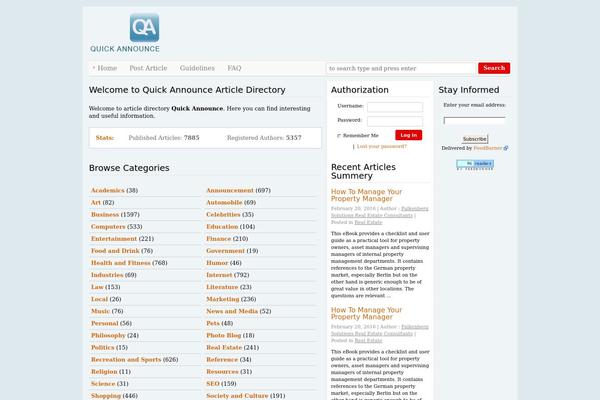The width and height of the screenshot is (600, 400).
Task: Click the red Search button
Action: (494, 68)
